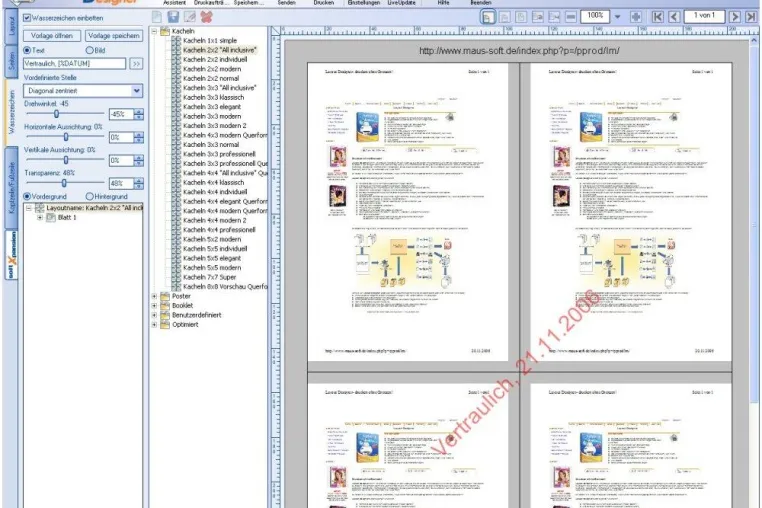The height and width of the screenshot is (508, 762).
Task: Open the Einstellungen menu
Action: pyautogui.click(x=364, y=2)
